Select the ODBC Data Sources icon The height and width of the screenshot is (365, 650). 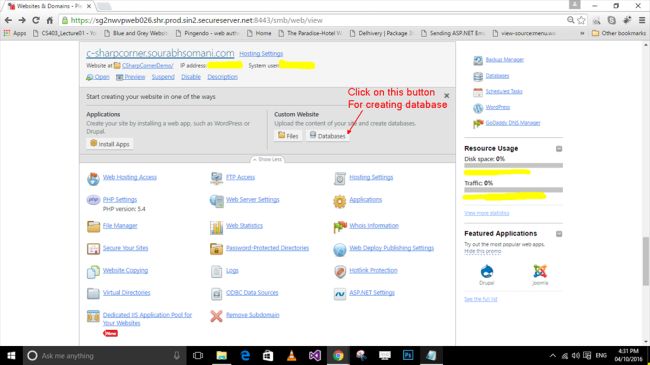[216, 294]
